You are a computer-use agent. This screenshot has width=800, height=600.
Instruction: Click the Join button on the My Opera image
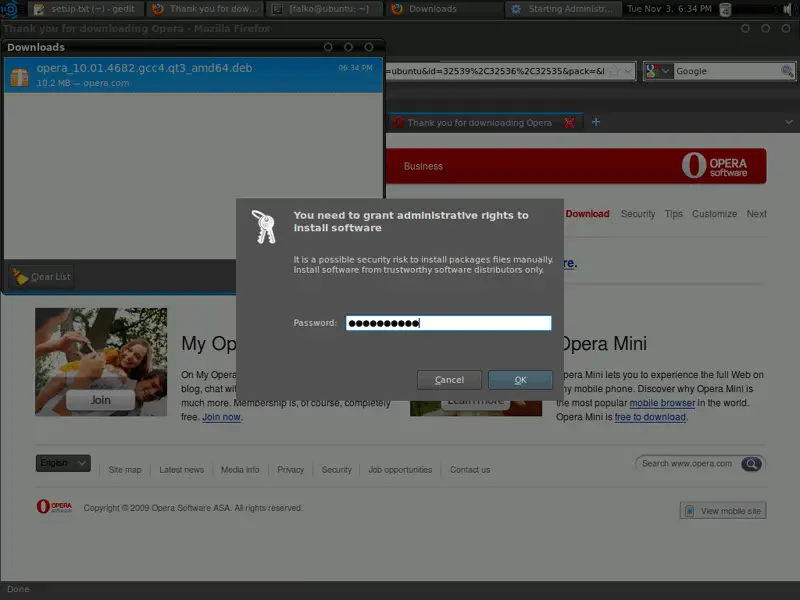coord(101,400)
